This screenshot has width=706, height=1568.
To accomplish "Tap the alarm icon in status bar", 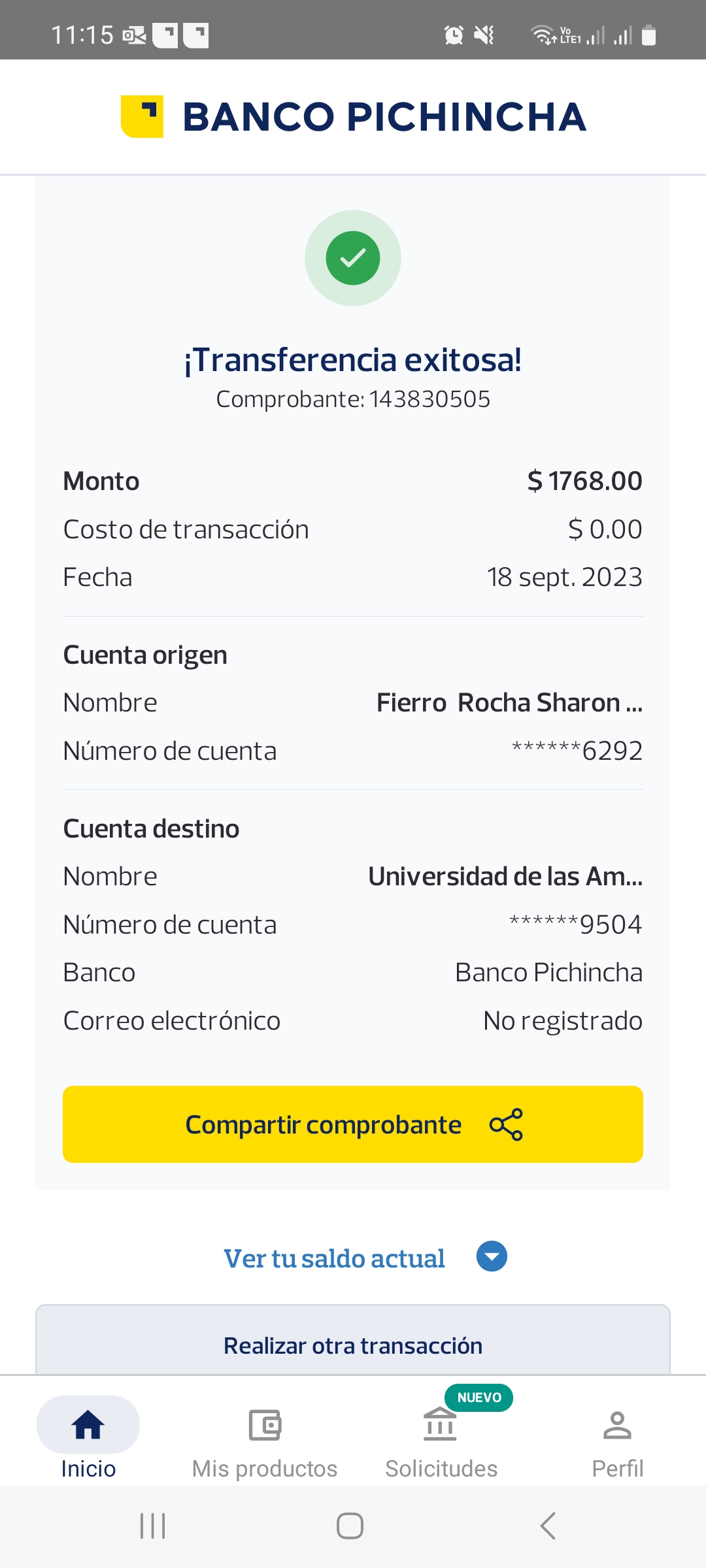I will (454, 35).
